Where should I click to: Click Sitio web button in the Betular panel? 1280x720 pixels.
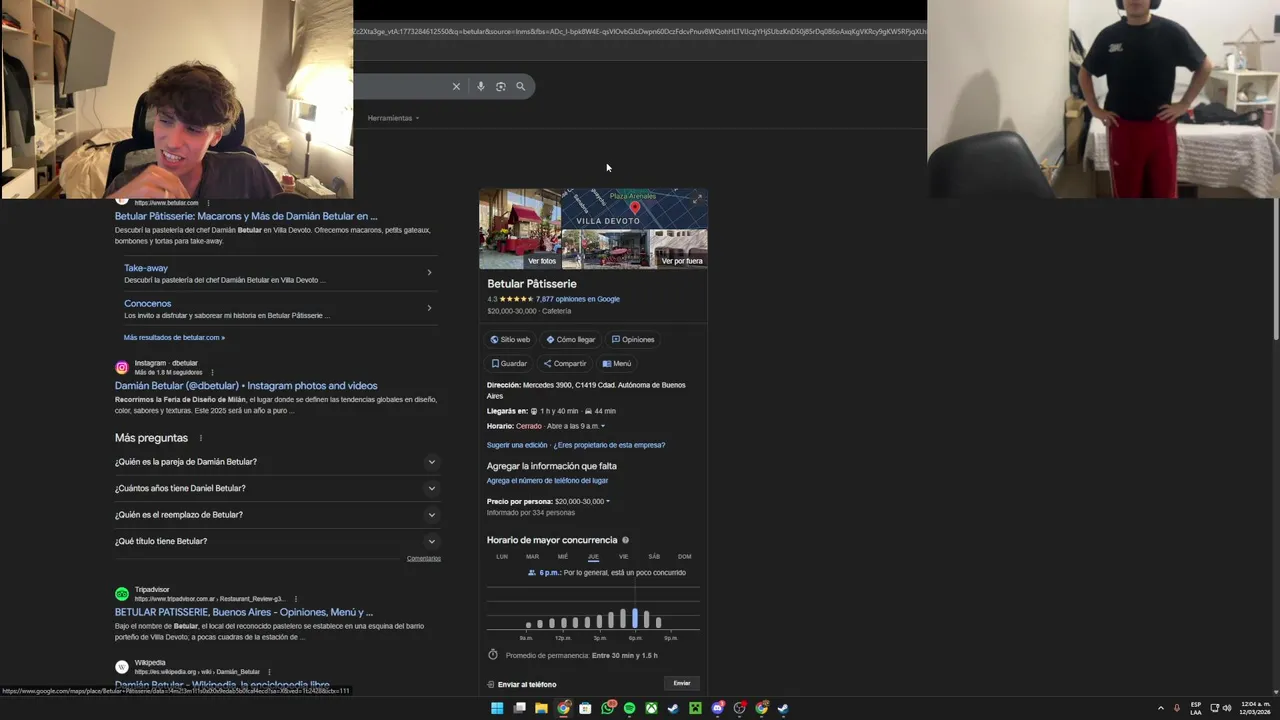pos(510,339)
